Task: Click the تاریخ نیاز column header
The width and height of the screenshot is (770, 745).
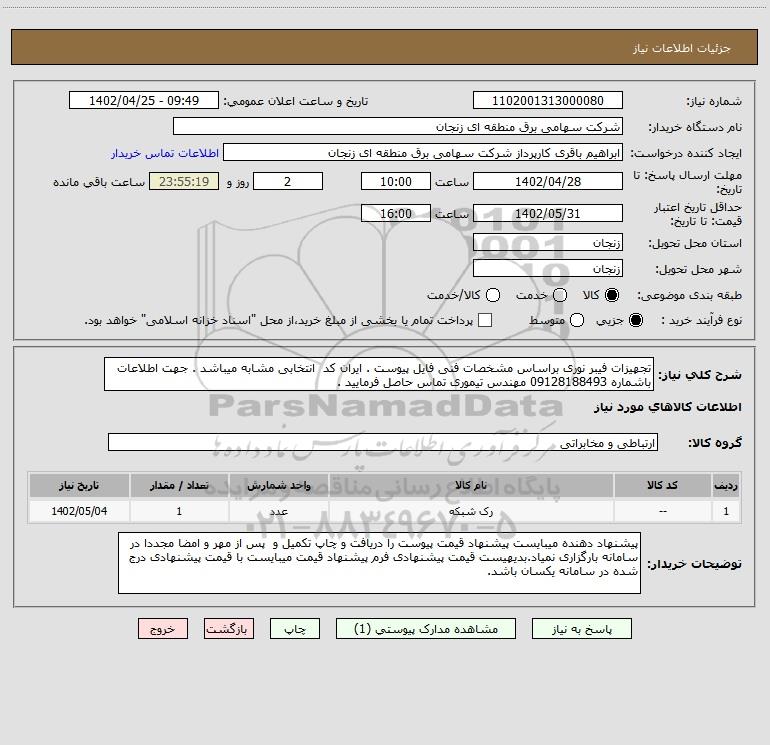Action: point(79,486)
